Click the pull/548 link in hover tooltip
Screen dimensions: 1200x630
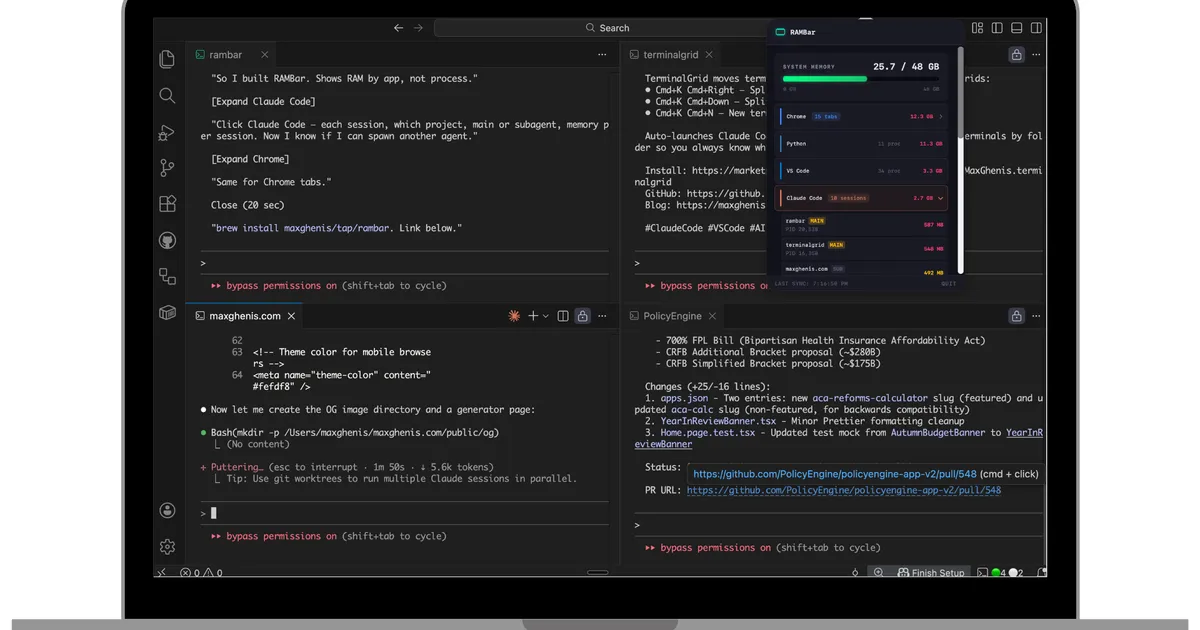835,474
